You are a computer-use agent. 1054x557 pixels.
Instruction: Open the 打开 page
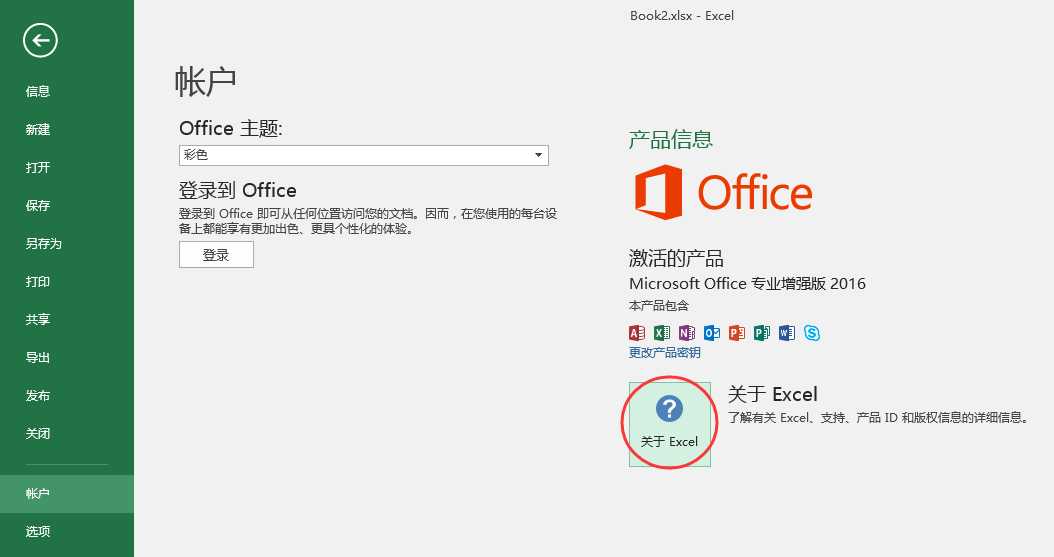(x=67, y=167)
